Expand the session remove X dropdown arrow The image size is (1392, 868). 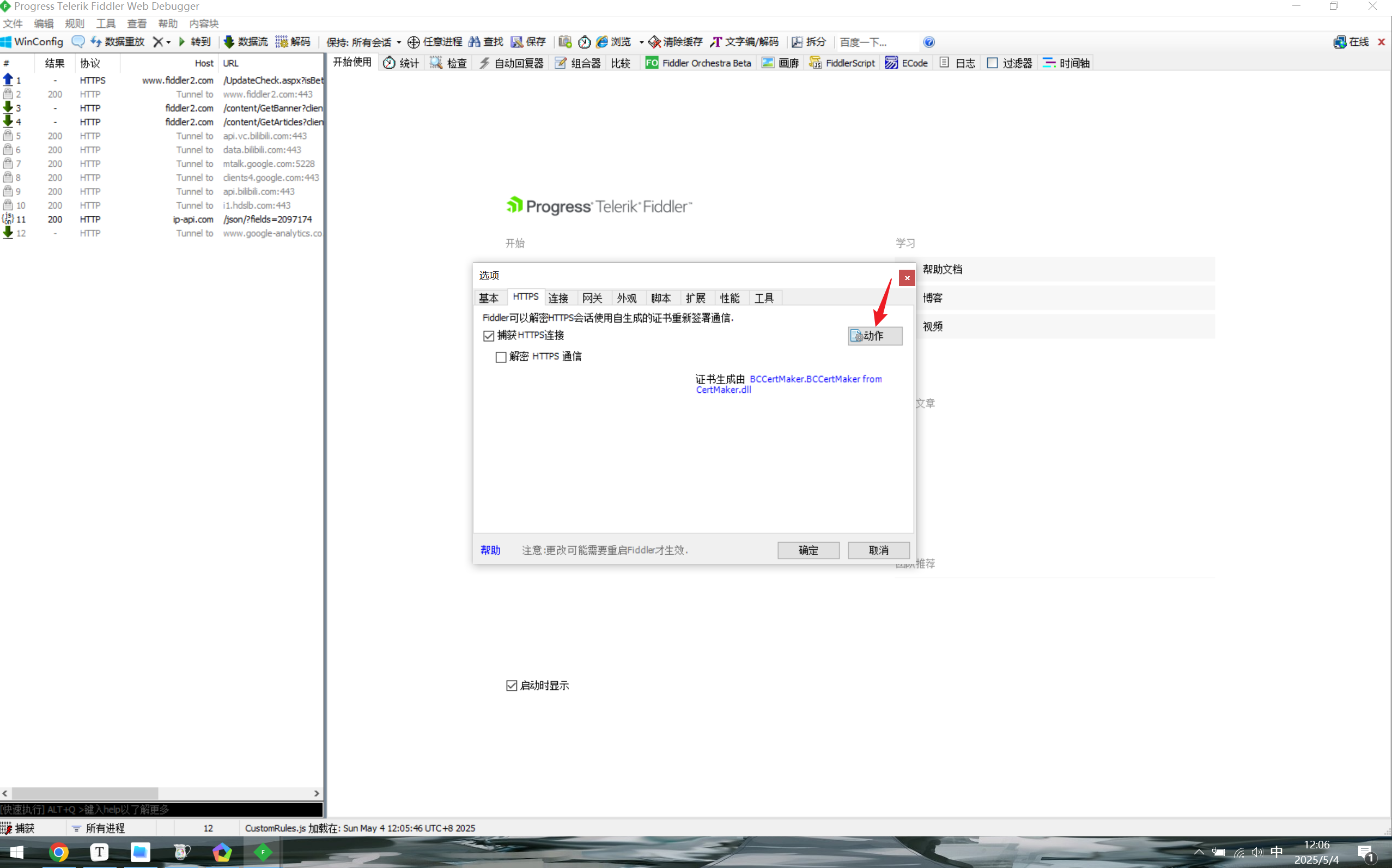pyautogui.click(x=168, y=42)
